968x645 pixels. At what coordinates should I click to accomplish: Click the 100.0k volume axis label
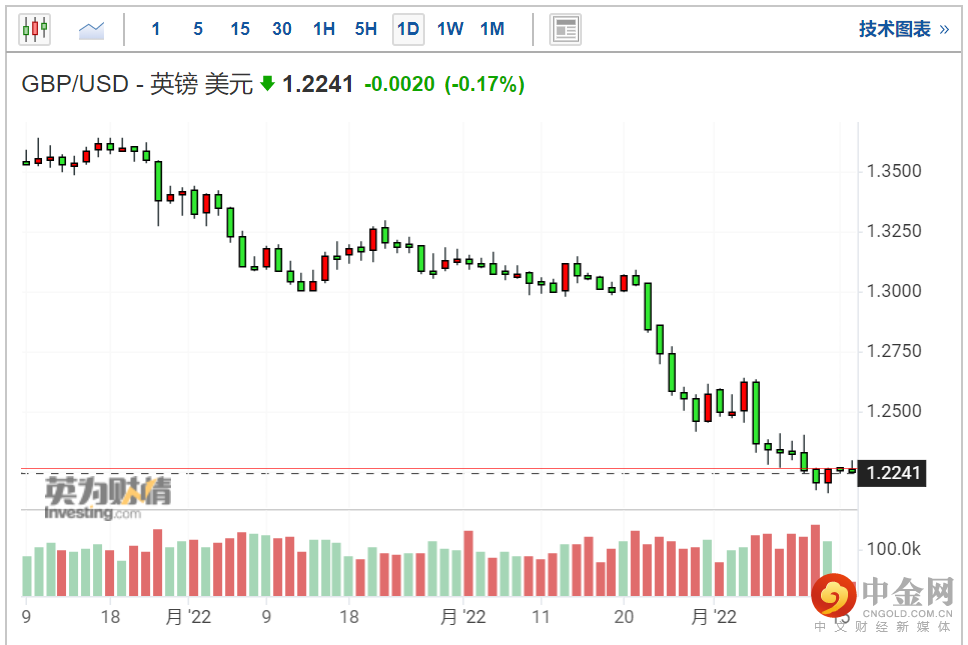pyautogui.click(x=894, y=549)
